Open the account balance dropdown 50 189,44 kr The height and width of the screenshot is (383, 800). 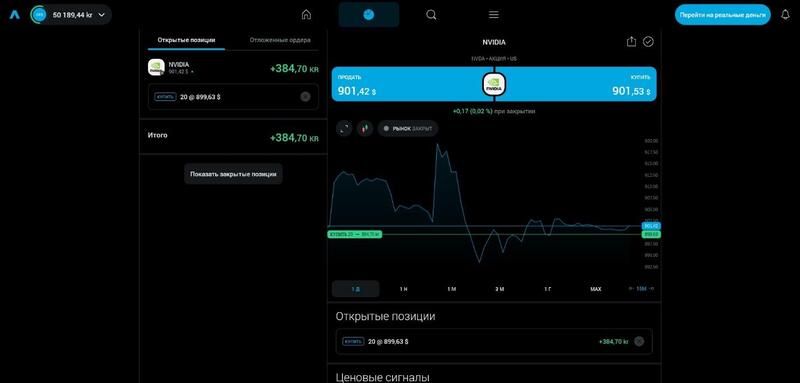click(71, 15)
